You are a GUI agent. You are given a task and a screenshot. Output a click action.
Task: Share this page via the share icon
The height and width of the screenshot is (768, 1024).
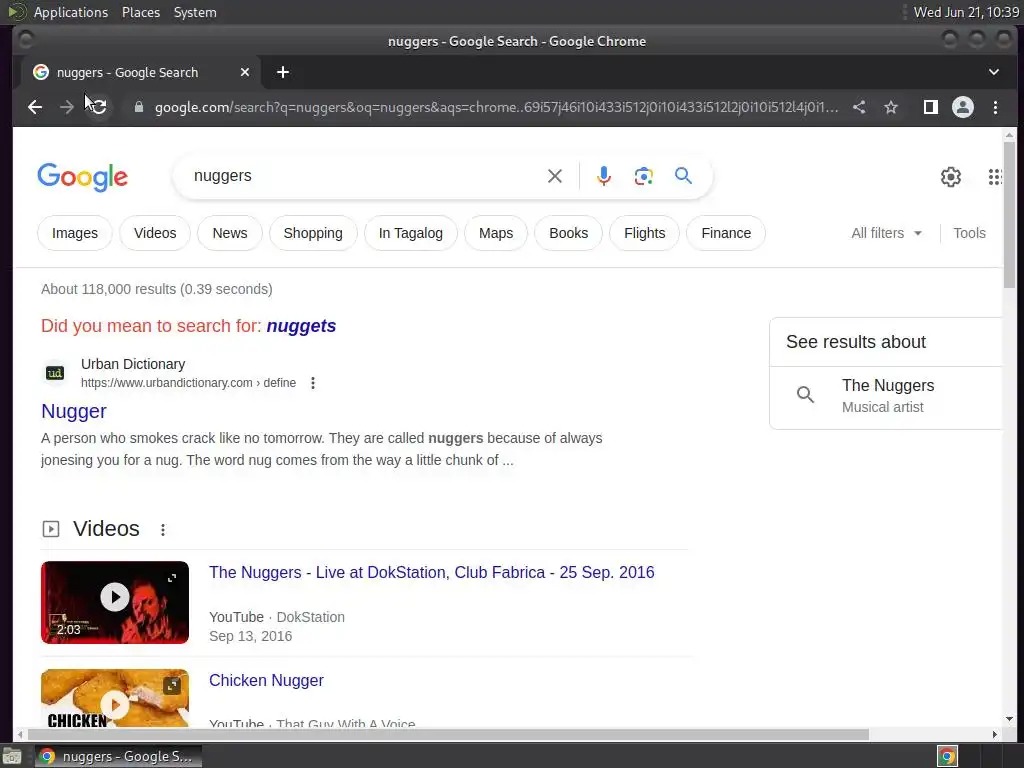coord(859,107)
